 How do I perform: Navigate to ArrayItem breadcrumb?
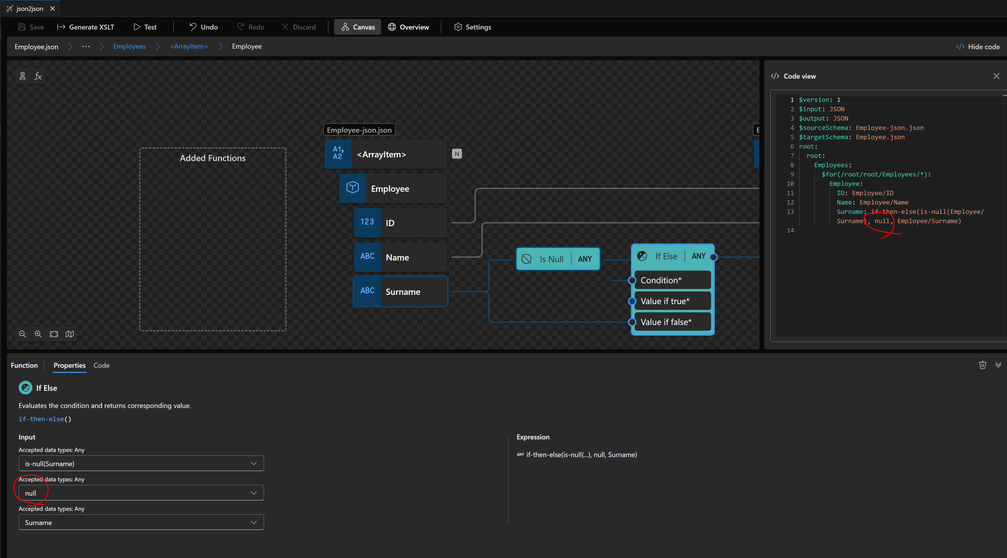[189, 46]
